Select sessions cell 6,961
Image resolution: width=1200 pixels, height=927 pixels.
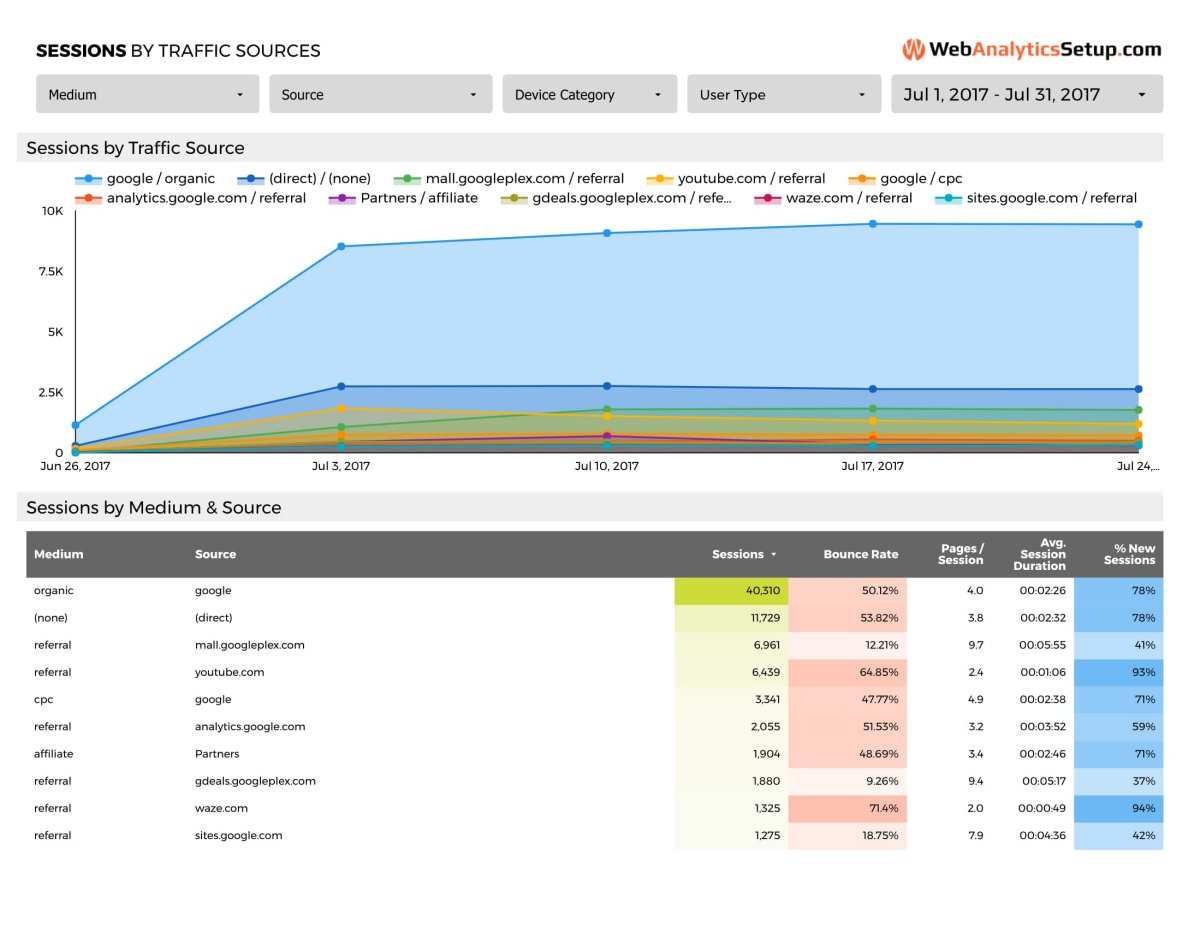pos(731,645)
